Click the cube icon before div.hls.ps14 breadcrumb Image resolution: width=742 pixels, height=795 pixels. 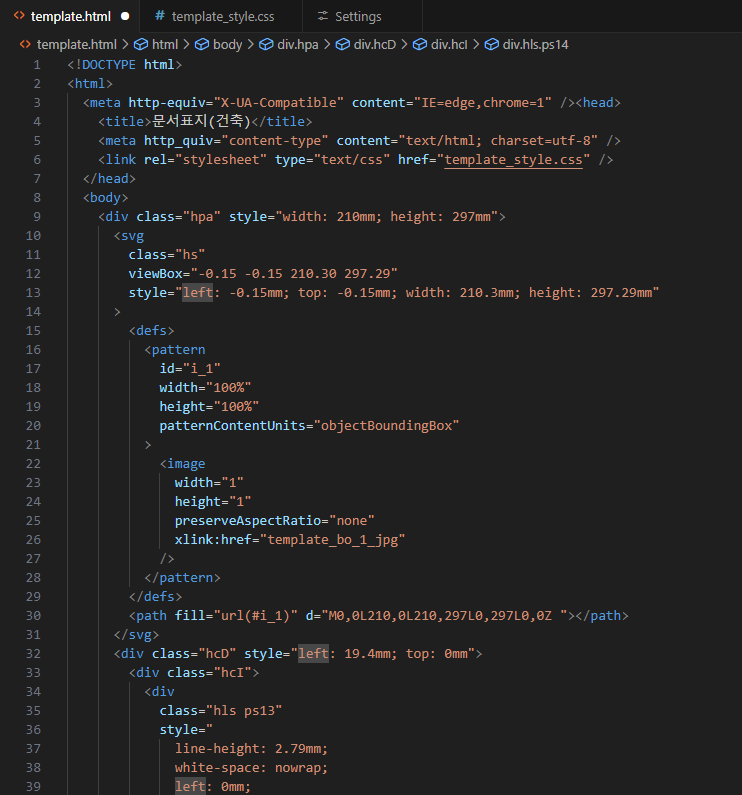click(491, 45)
